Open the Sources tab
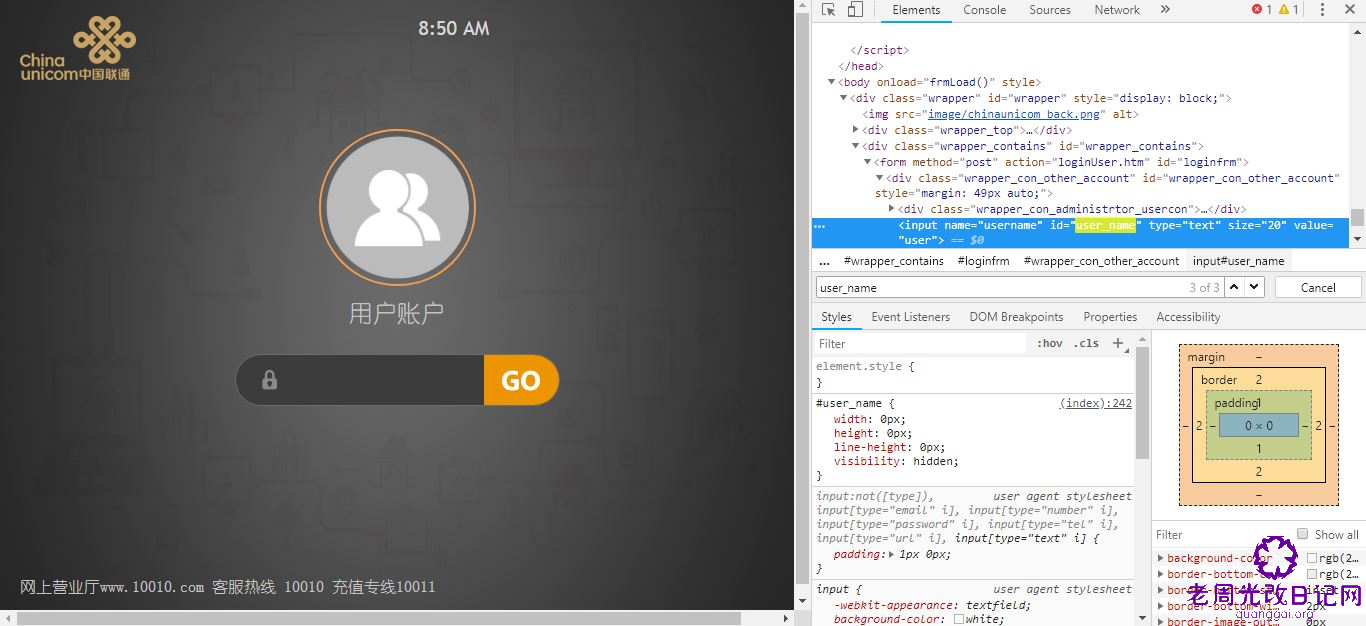1366x626 pixels. pos(1050,10)
